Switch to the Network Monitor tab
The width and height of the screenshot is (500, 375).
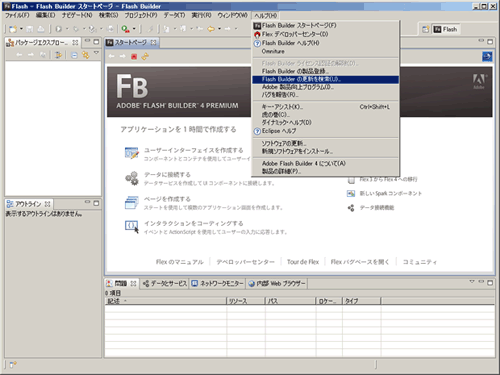[x=218, y=283]
